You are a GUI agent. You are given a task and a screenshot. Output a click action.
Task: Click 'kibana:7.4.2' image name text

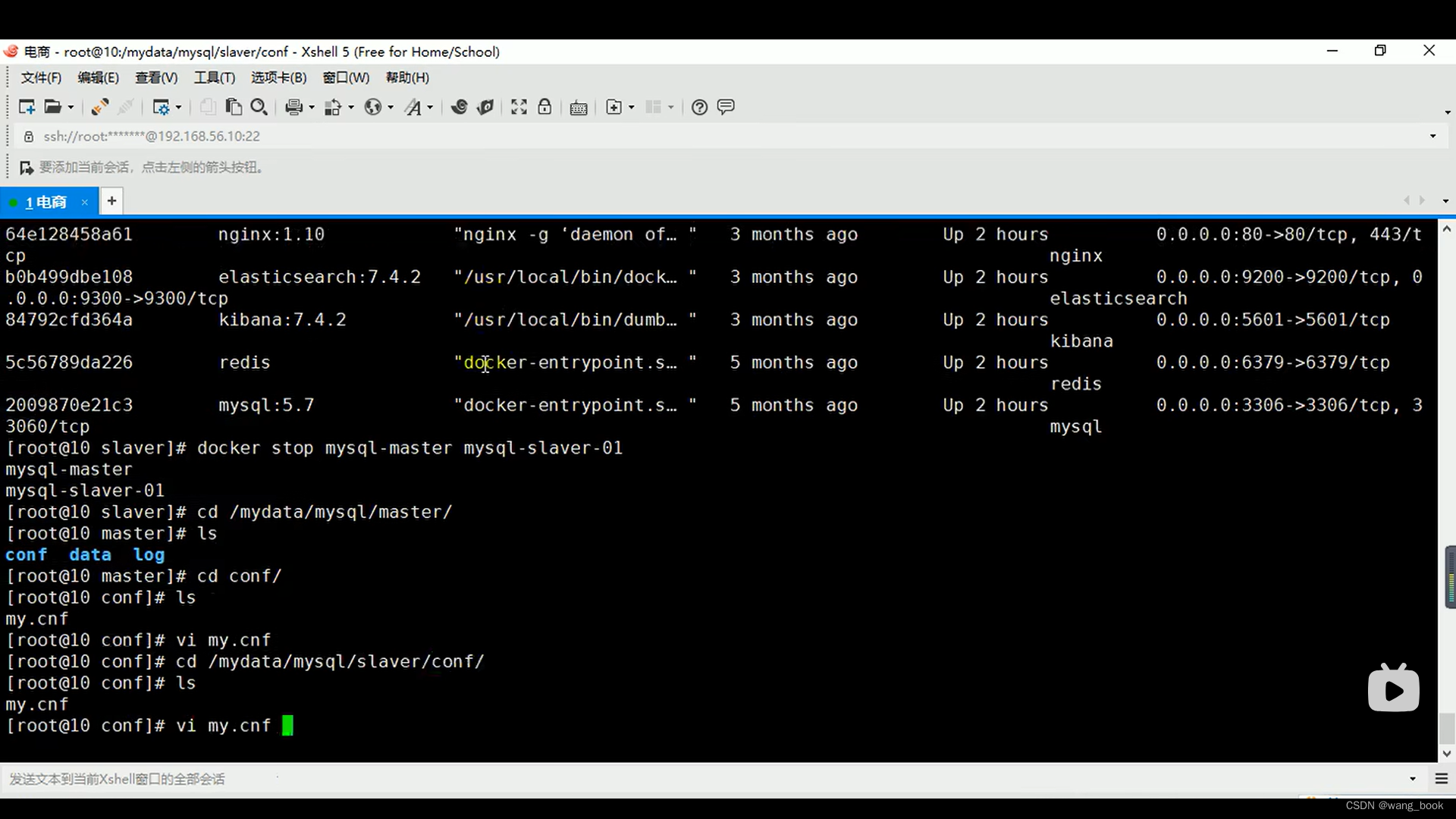click(282, 320)
